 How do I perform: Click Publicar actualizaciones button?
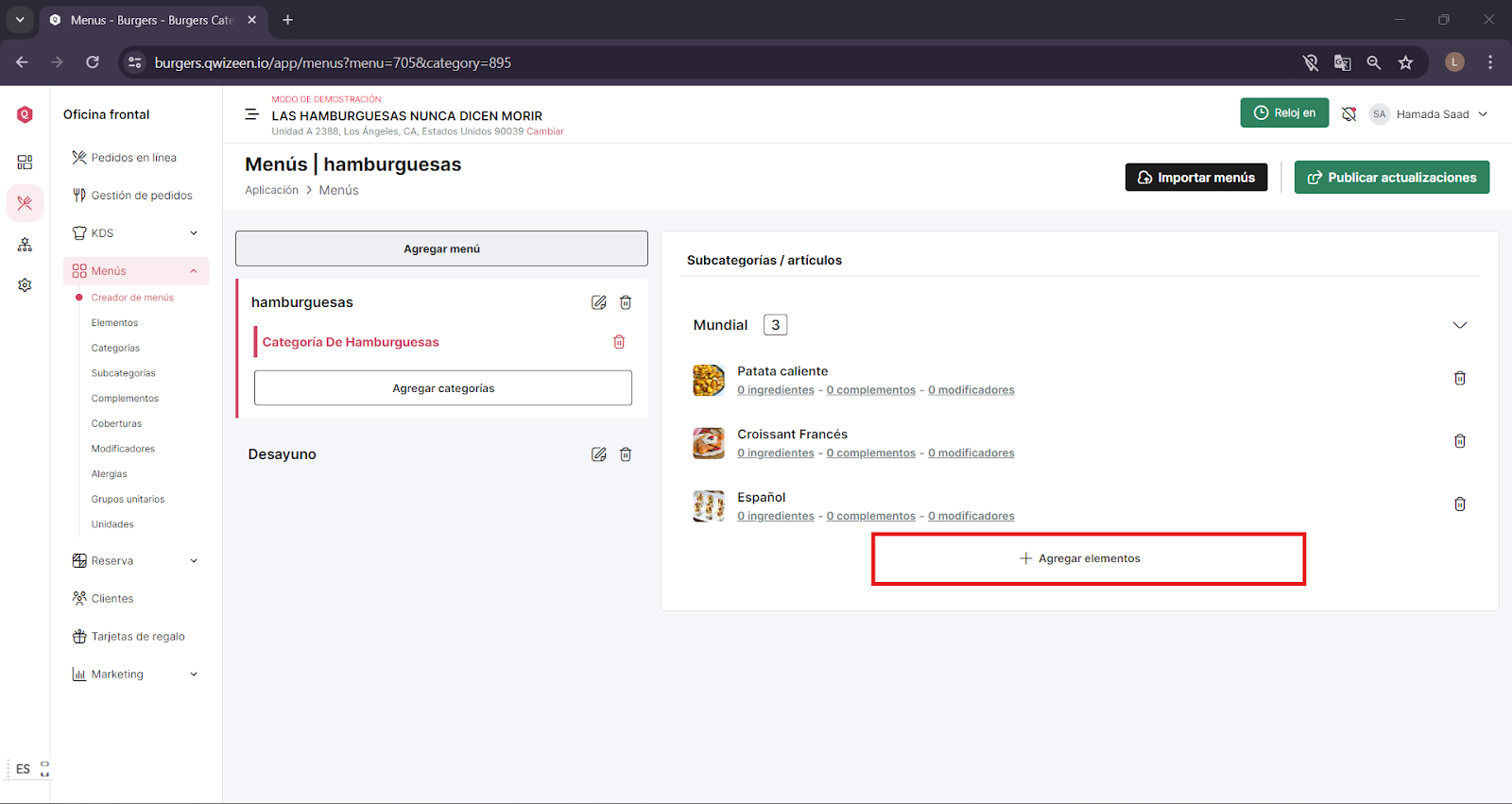pyautogui.click(x=1392, y=178)
